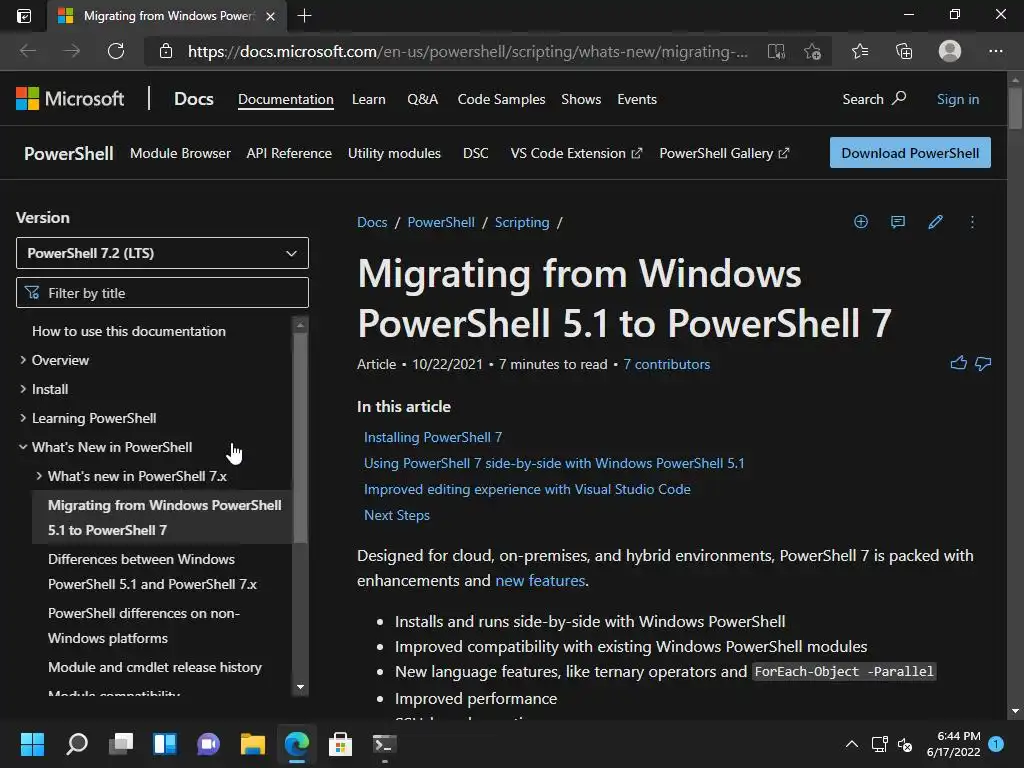
Task: Open VS Code Extension external link
Action: tap(576, 153)
